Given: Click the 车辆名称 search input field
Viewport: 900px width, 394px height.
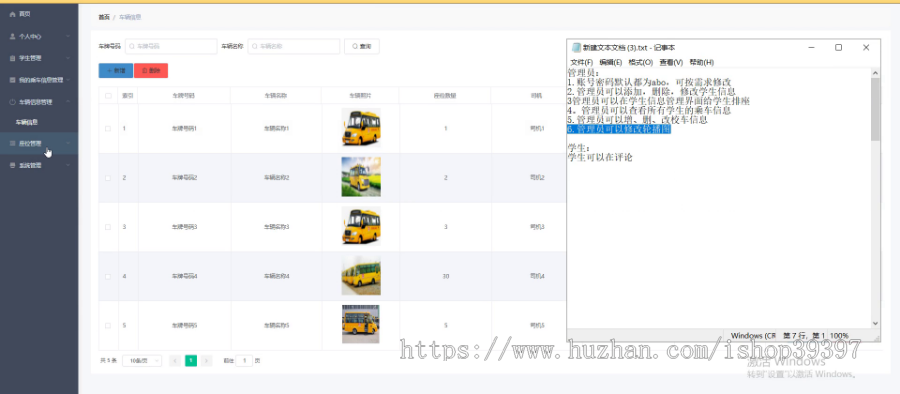Looking at the screenshot, I should pos(294,47).
